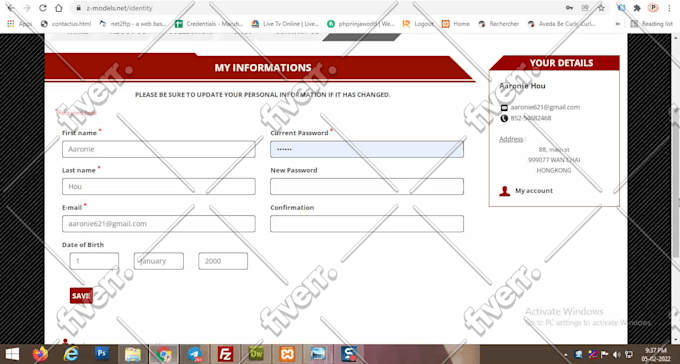The image size is (680, 364).
Task: Focus the First name field
Action: pyautogui.click(x=159, y=149)
